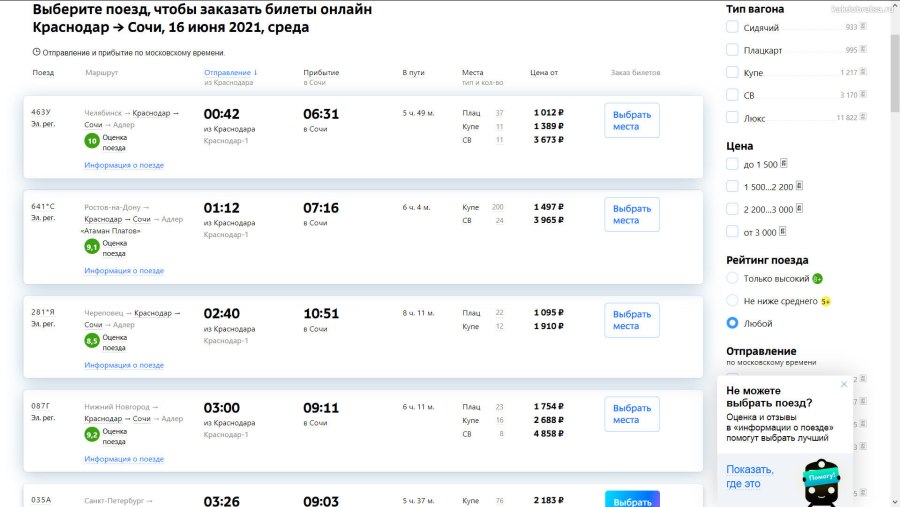Enable the Плацкарт carriage type checkbox
Screen dimensions: 900x507
pyautogui.click(x=733, y=49)
